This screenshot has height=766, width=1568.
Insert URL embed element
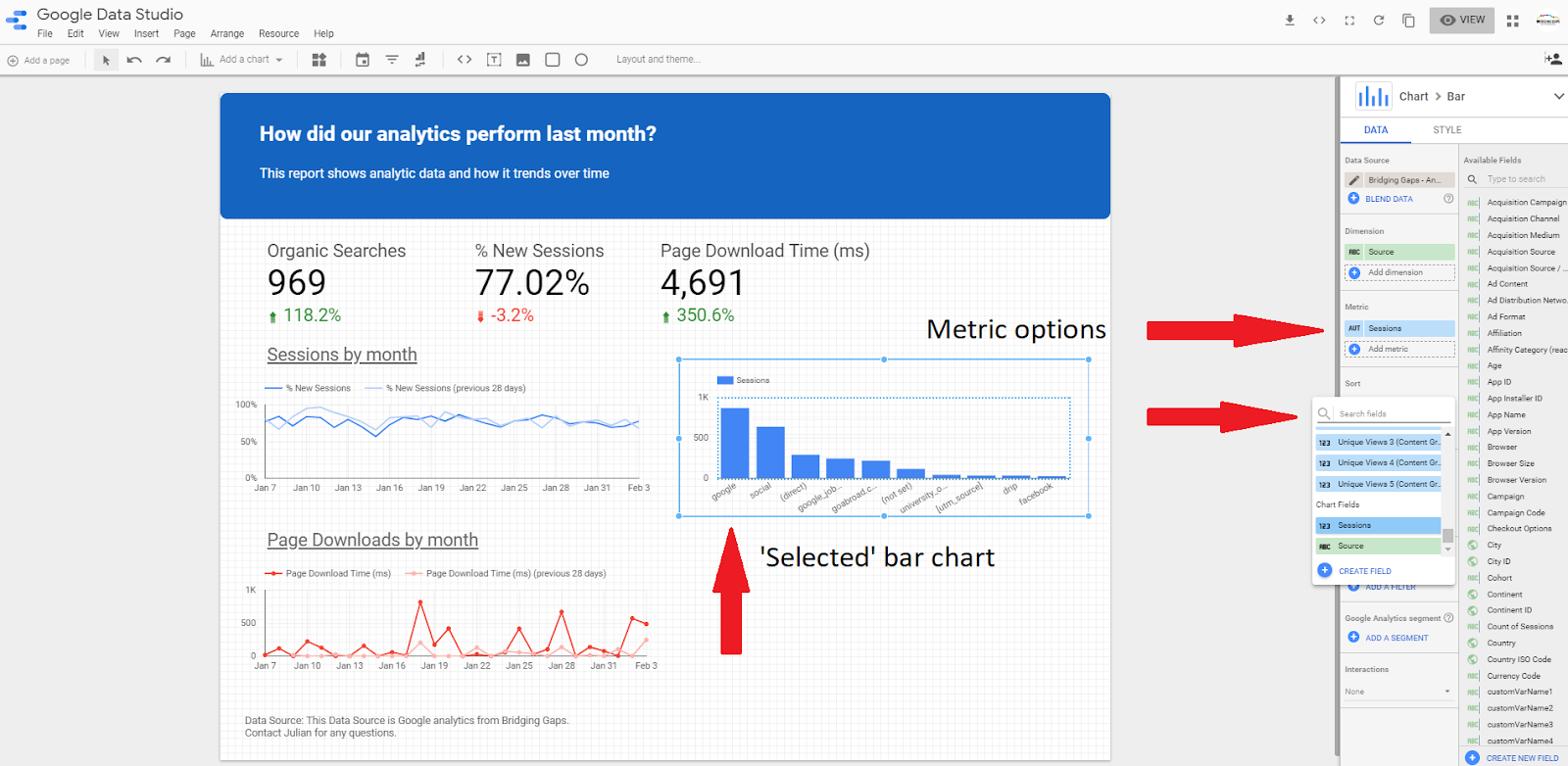click(465, 60)
